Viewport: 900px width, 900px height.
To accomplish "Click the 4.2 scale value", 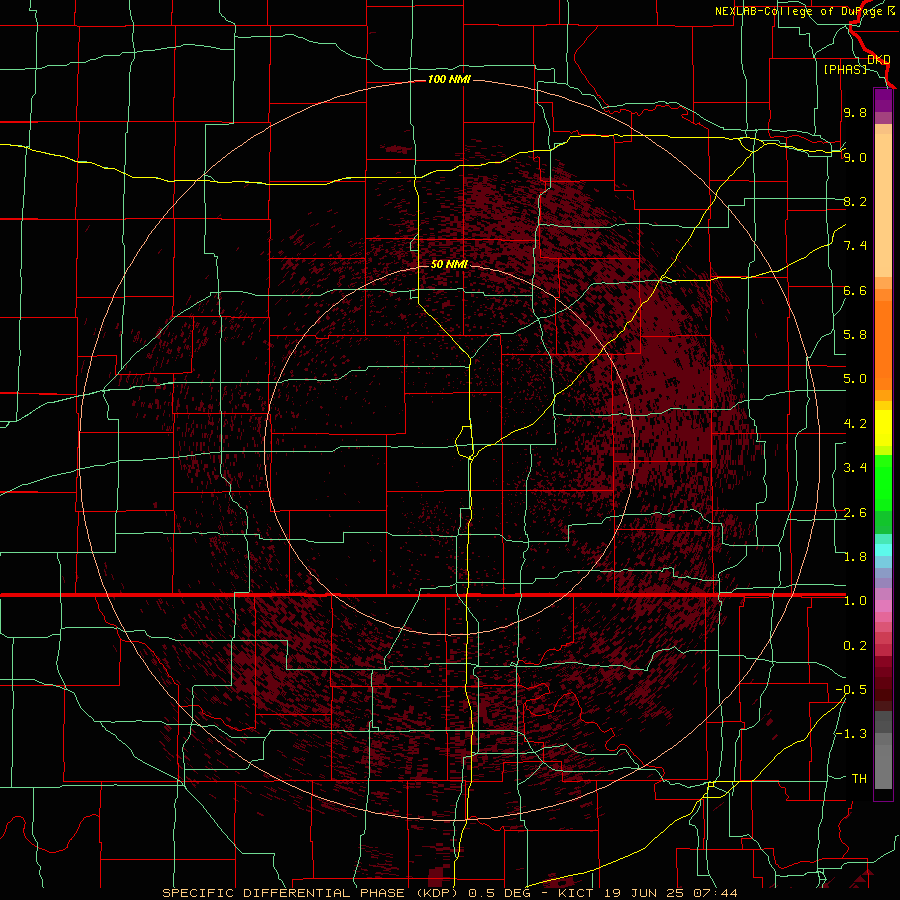I will [855, 424].
